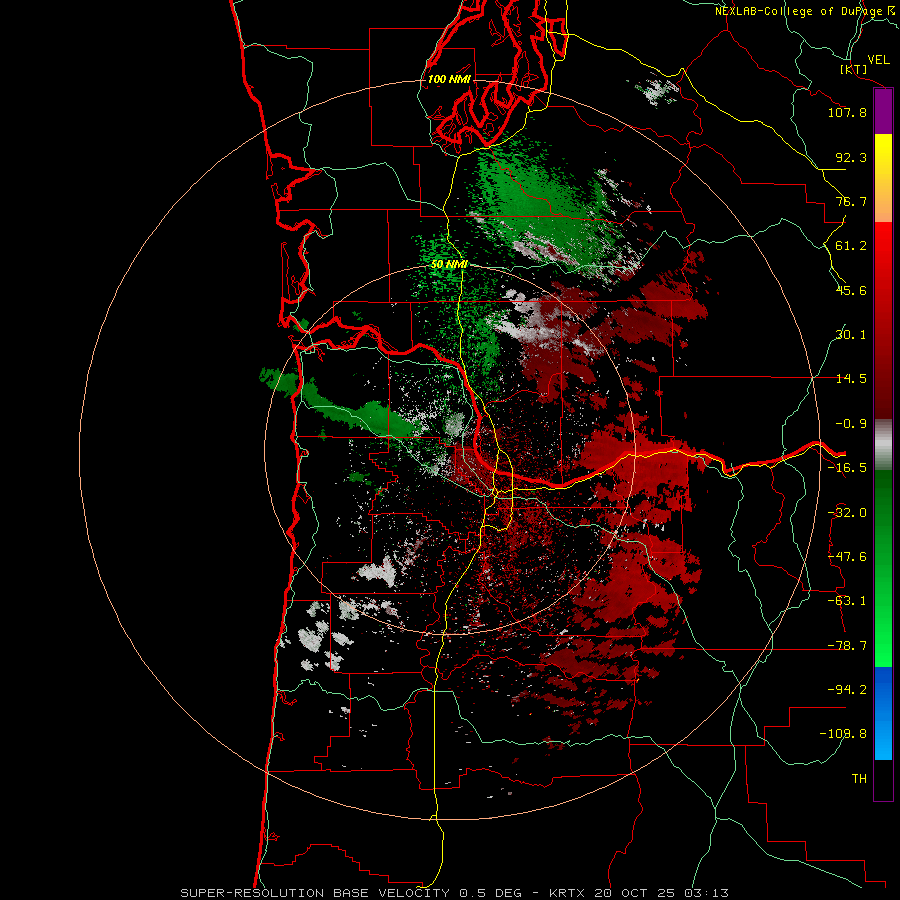
Task: Click the [KT] units label
Action: [854, 69]
